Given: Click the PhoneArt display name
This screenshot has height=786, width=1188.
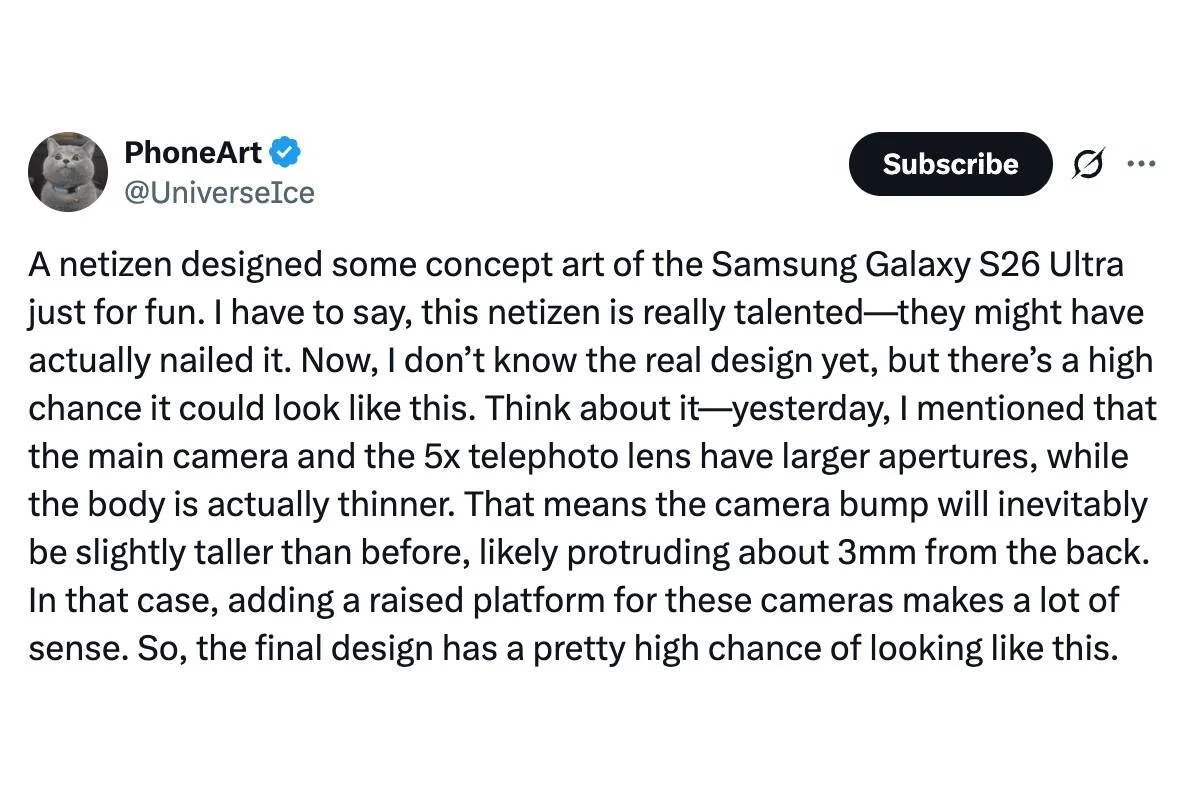Looking at the screenshot, I should tap(193, 153).
